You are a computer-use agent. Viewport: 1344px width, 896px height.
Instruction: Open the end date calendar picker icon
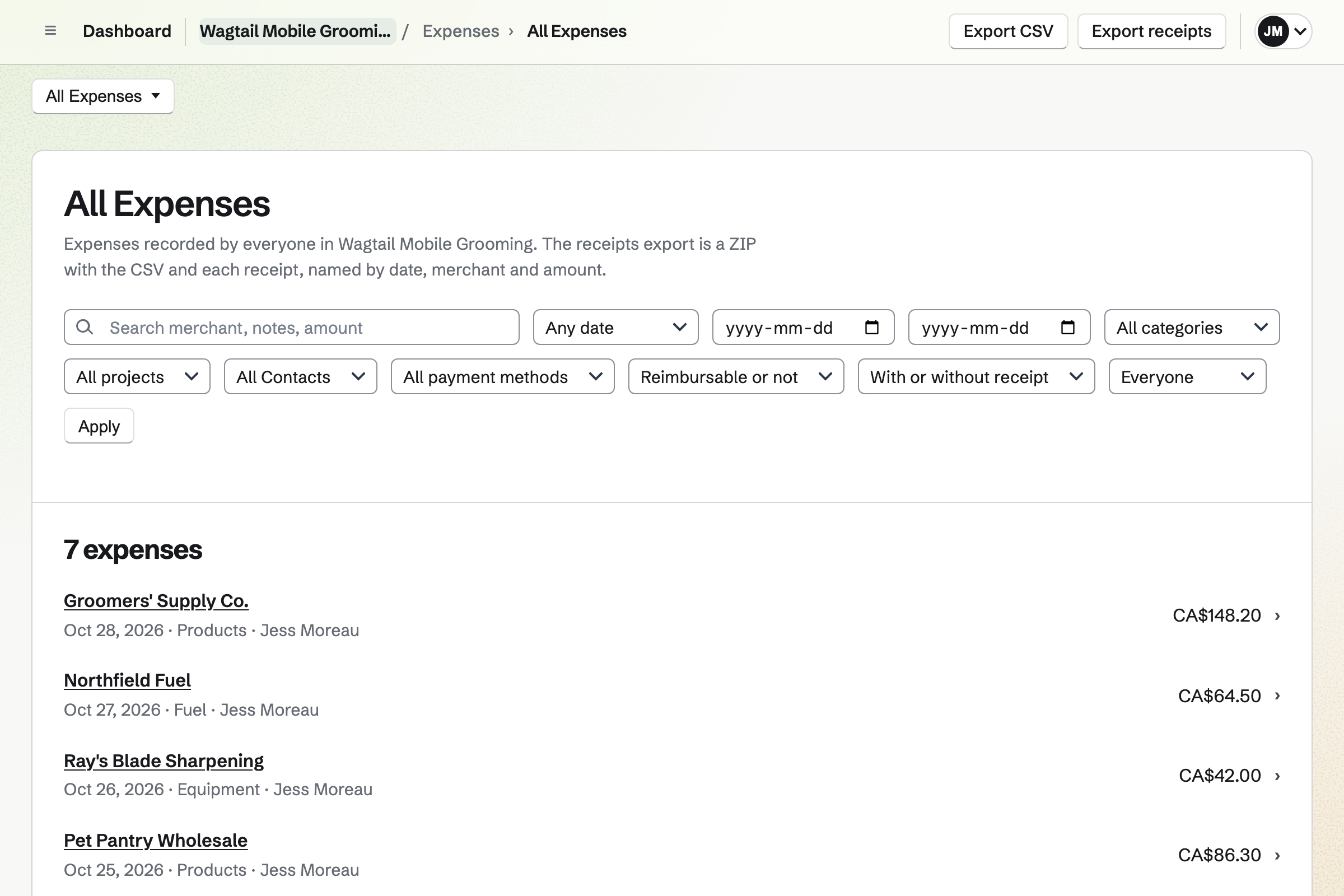1067,327
